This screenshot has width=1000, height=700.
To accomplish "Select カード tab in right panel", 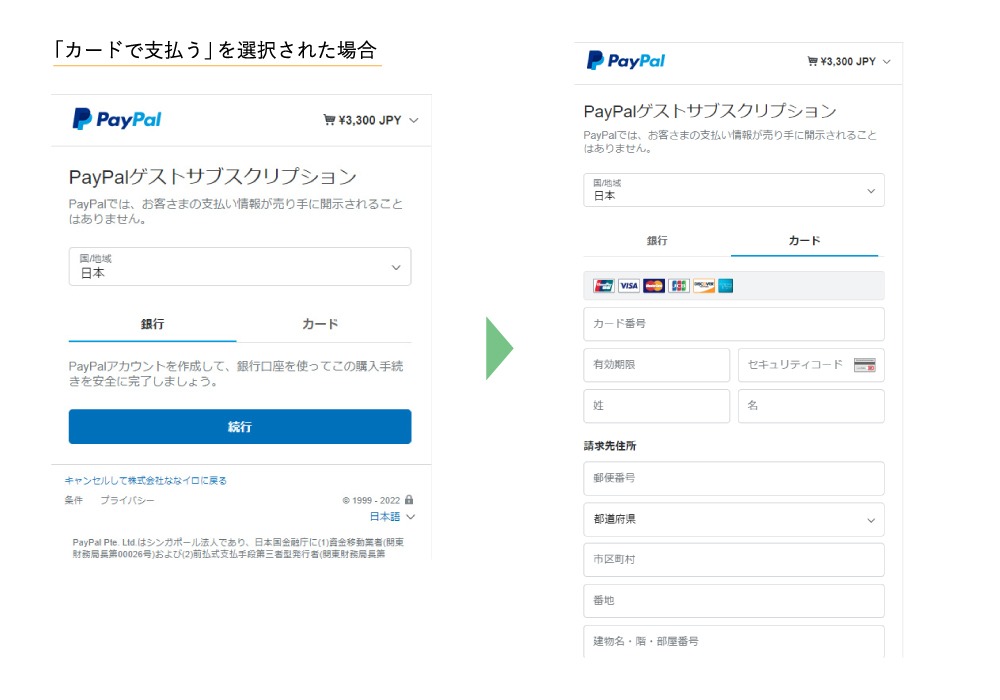I will (x=804, y=240).
